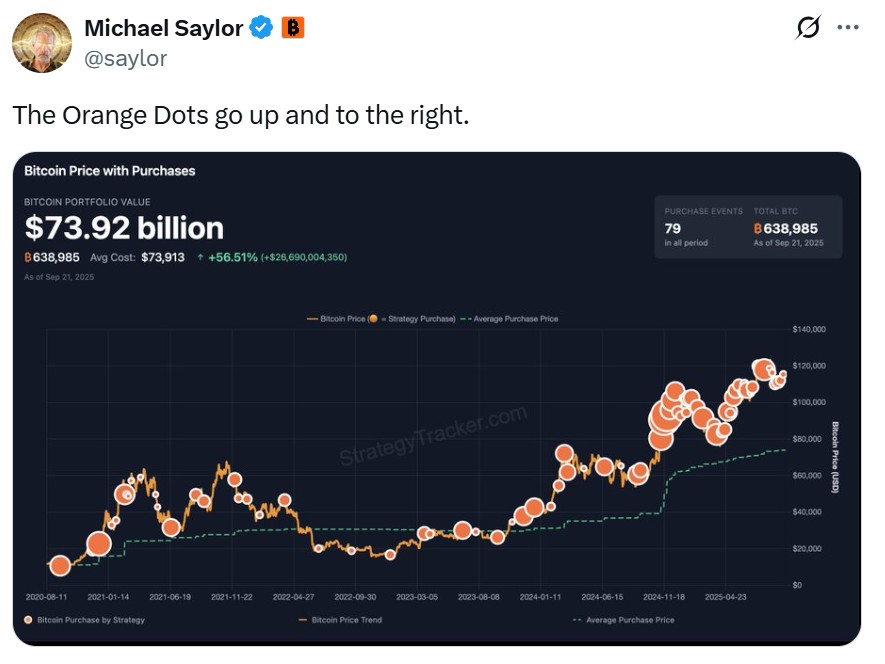This screenshot has height=664, width=885.
Task: Select the large purchase dot near $80,000
Action: tap(661, 439)
